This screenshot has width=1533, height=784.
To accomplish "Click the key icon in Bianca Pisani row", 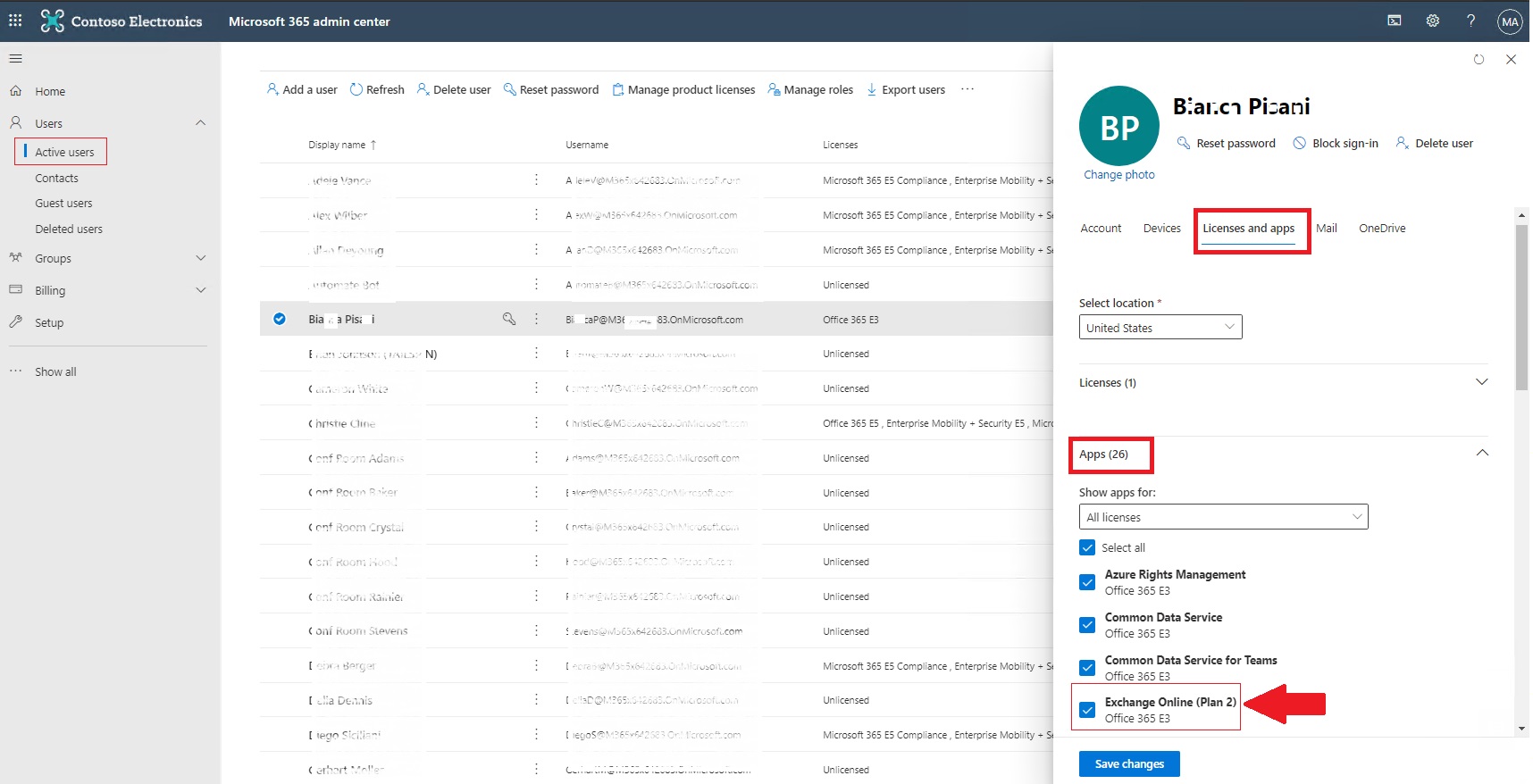I will click(x=509, y=319).
